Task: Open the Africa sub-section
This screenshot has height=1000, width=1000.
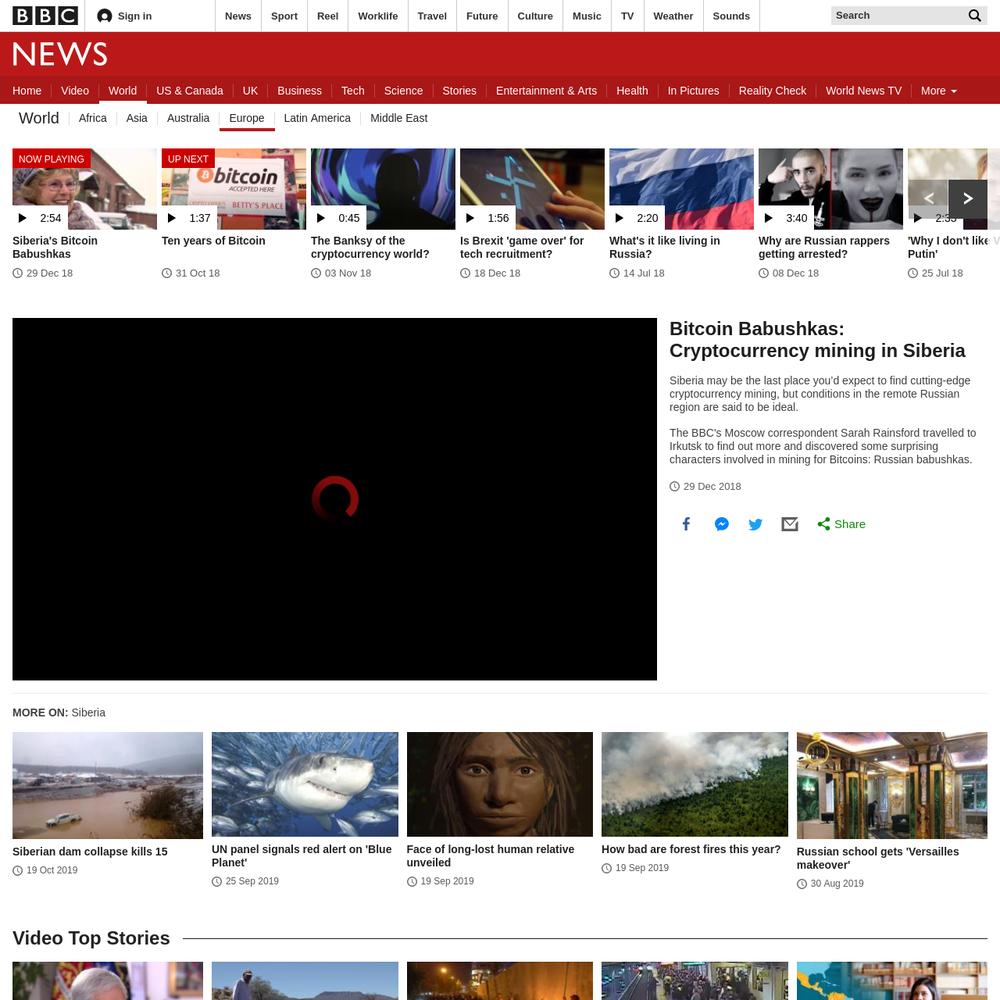Action: (92, 118)
